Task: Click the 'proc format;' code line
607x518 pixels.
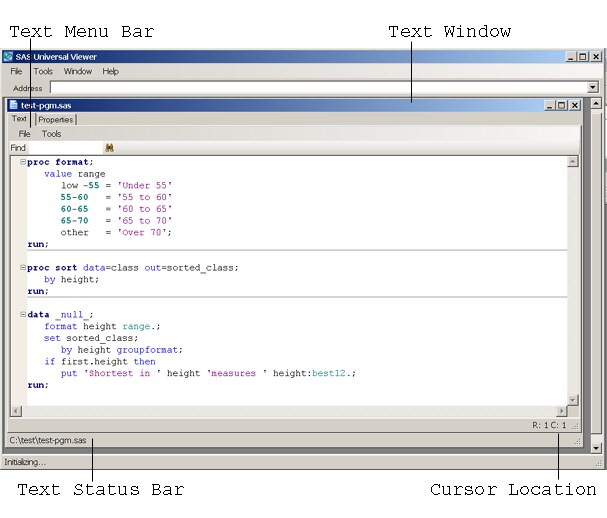Action: tap(60, 162)
